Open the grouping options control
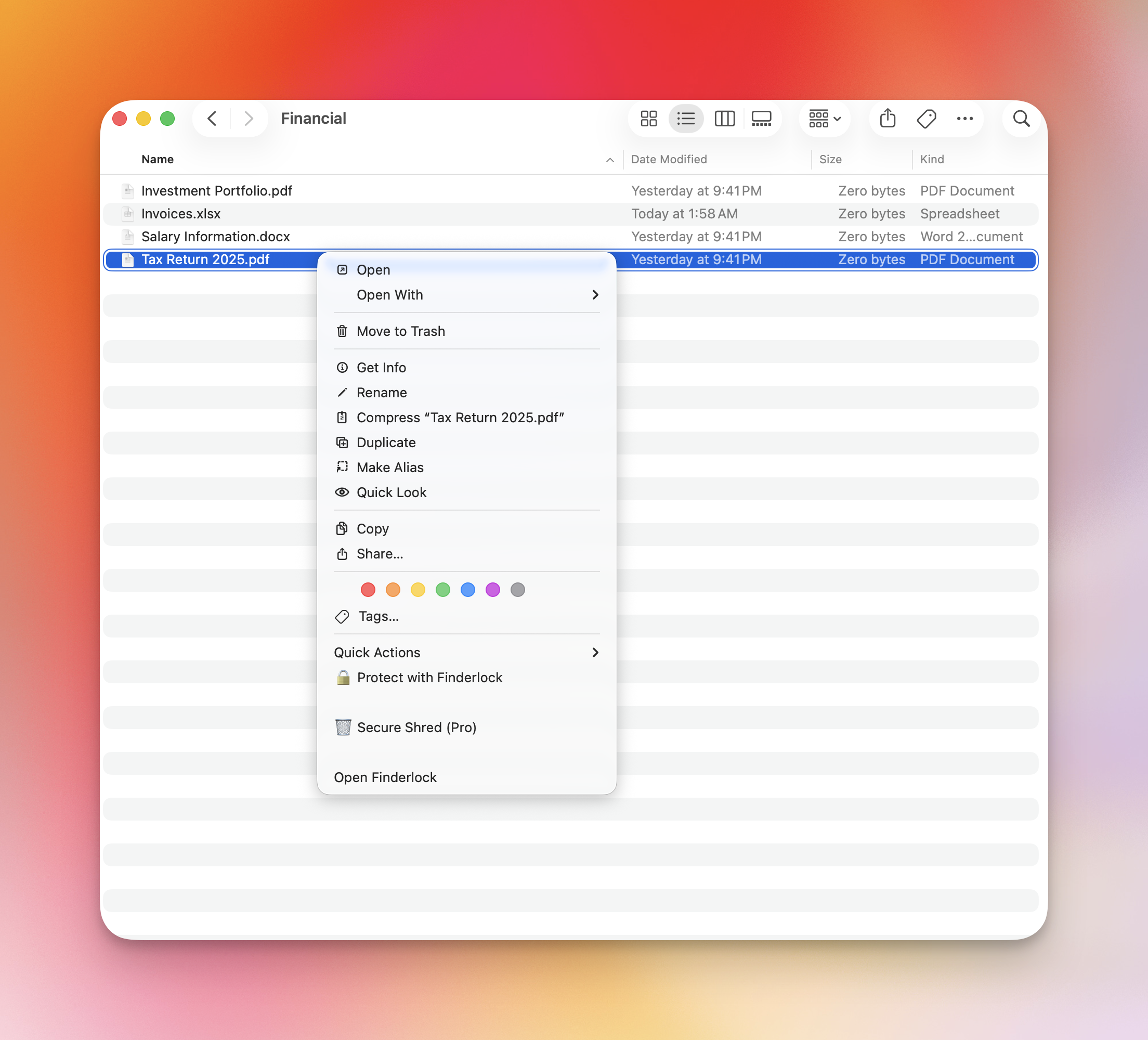1148x1040 pixels. (824, 119)
